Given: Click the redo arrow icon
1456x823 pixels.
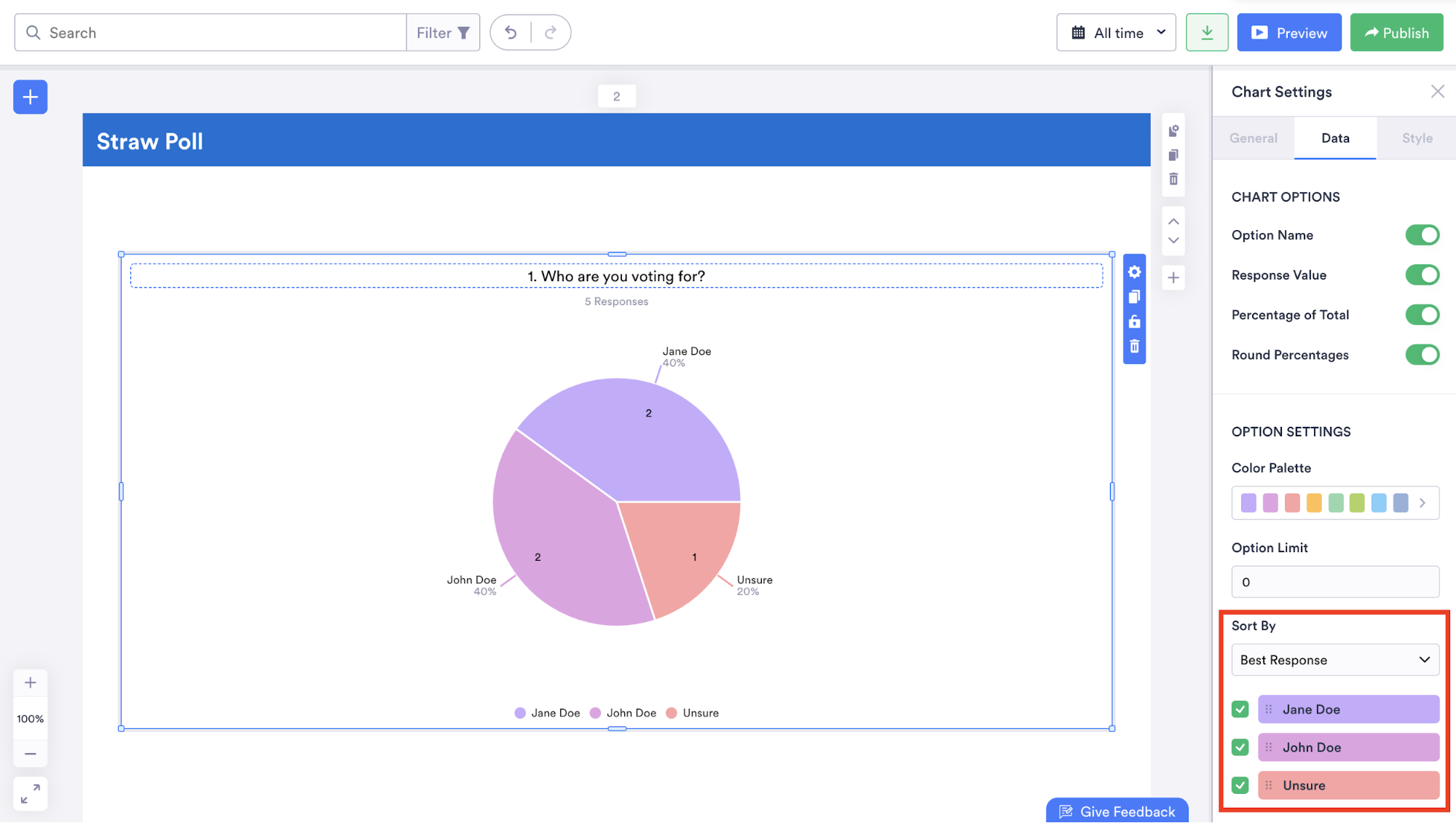Looking at the screenshot, I should point(551,33).
